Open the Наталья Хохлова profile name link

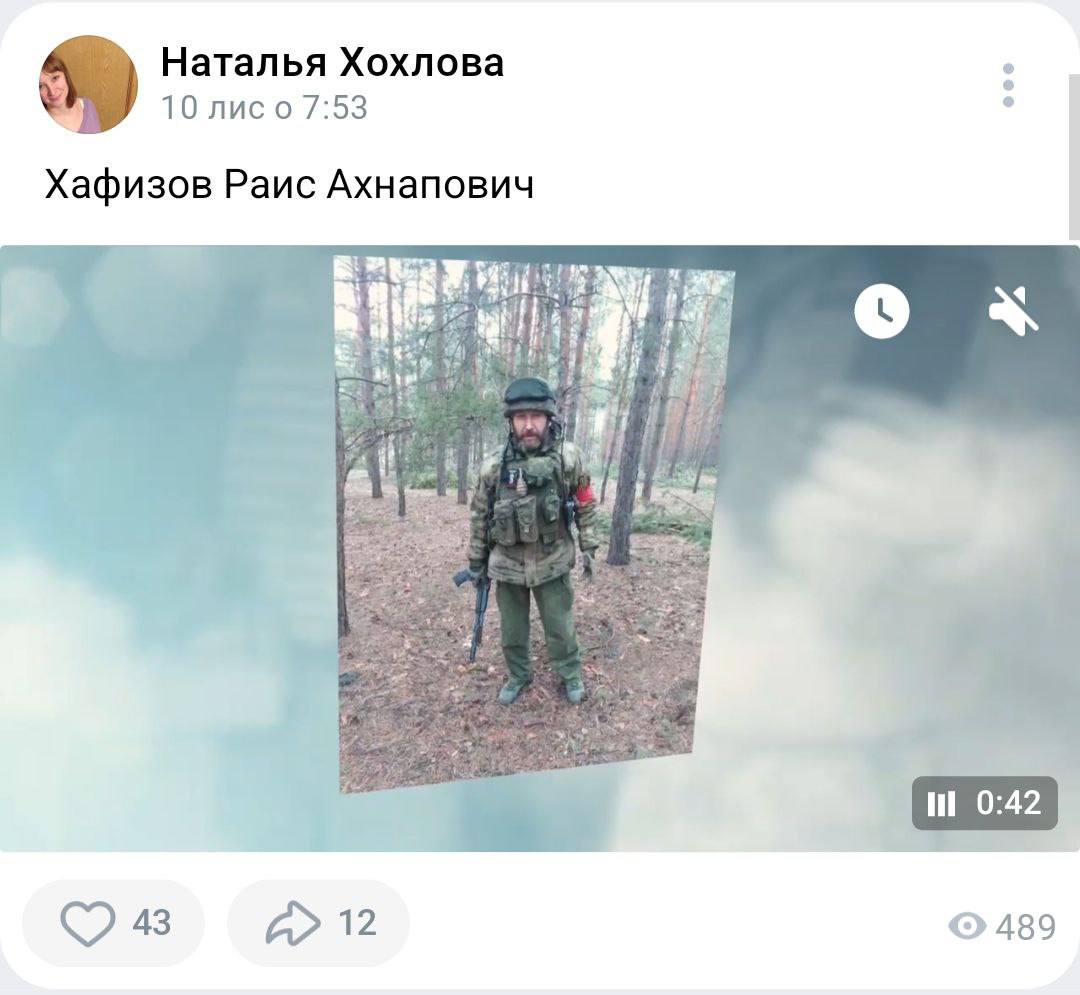(x=332, y=63)
